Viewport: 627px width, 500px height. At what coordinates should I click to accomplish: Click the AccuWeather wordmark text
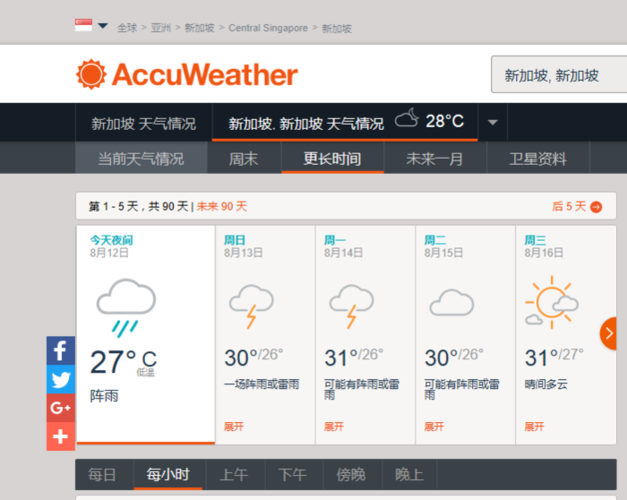(x=205, y=74)
